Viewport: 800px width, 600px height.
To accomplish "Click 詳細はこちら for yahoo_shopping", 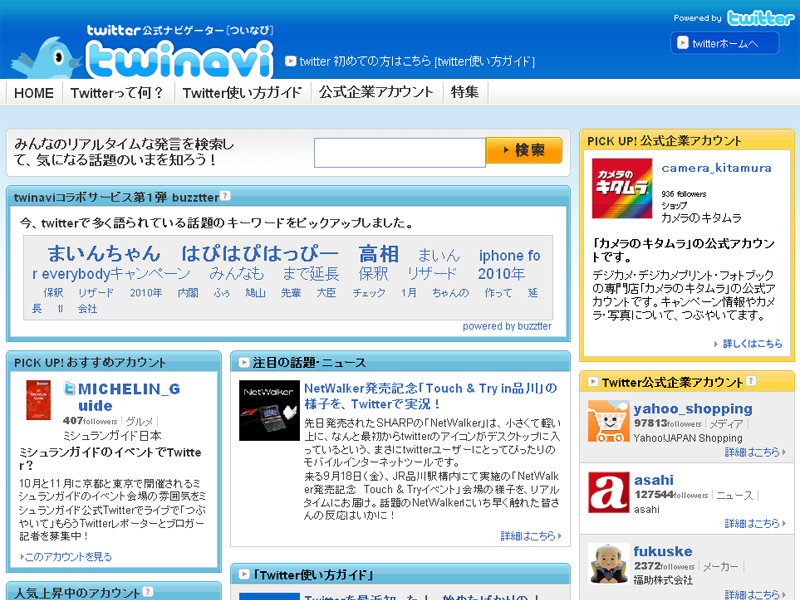I will coord(752,452).
